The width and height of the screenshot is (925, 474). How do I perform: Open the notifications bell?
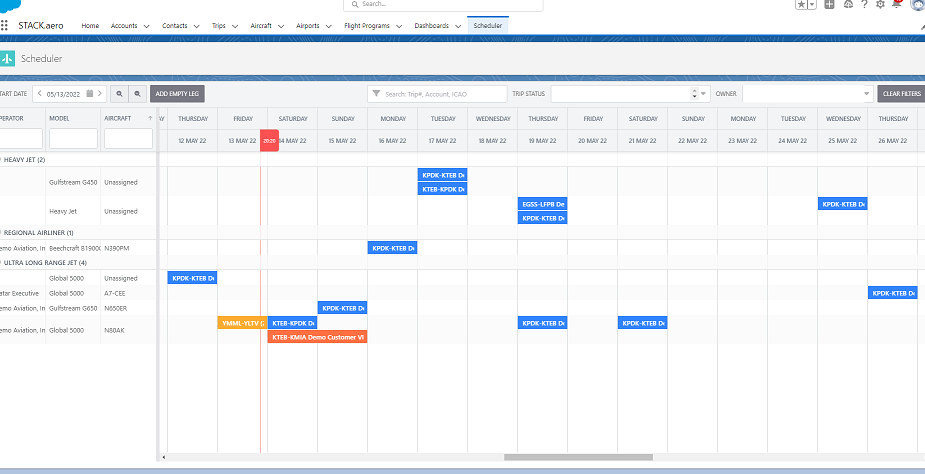897,5
